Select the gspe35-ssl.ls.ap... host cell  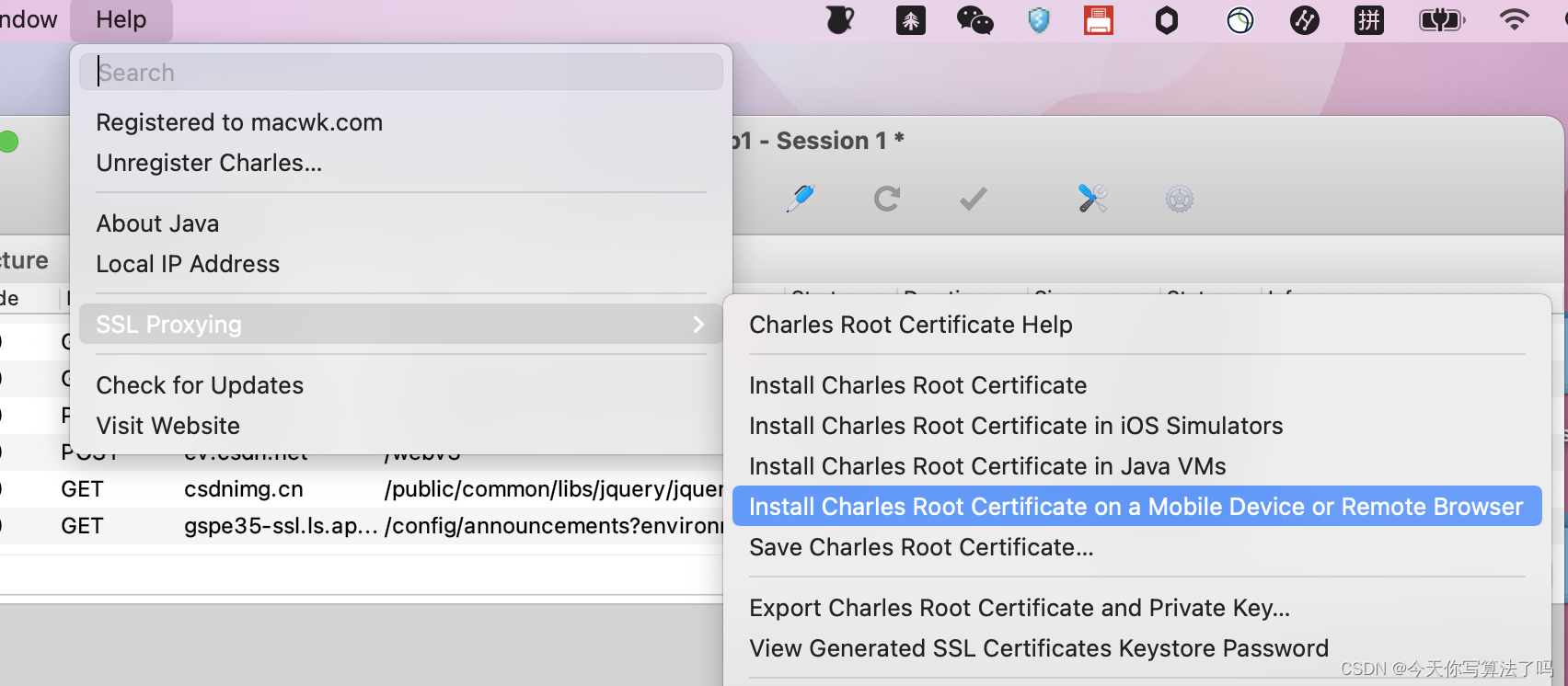pyautogui.click(x=281, y=526)
